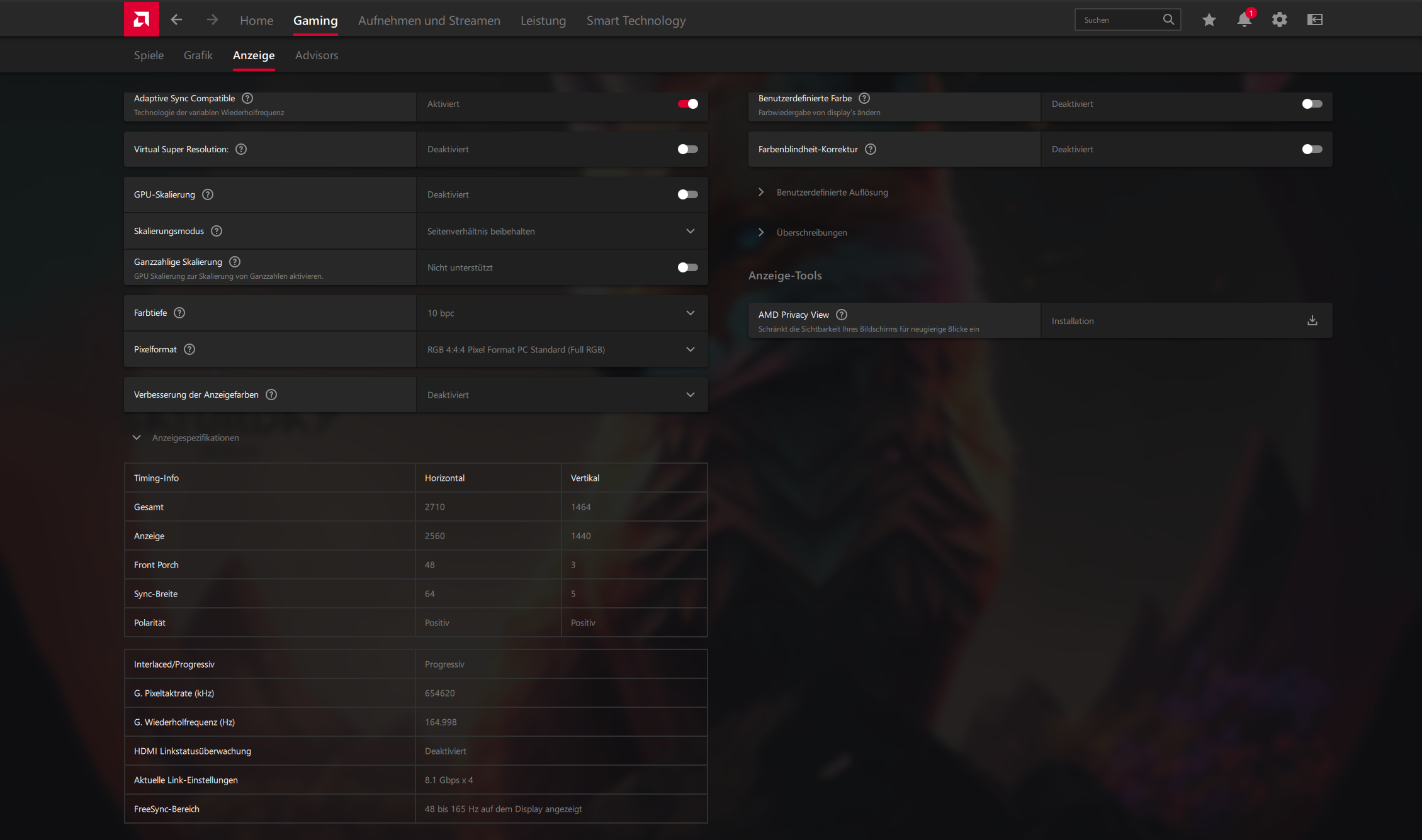Open notifications bell icon
This screenshot has height=840, width=1422.
pyautogui.click(x=1244, y=20)
